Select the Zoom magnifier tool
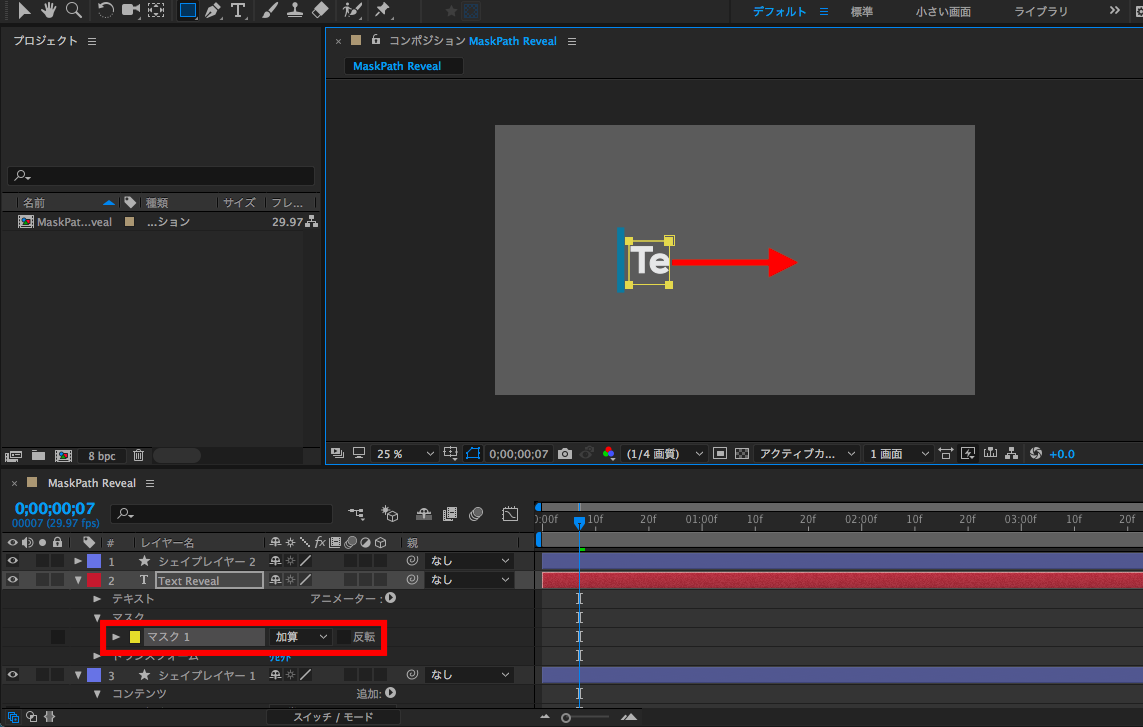The width and height of the screenshot is (1143, 727). click(74, 11)
